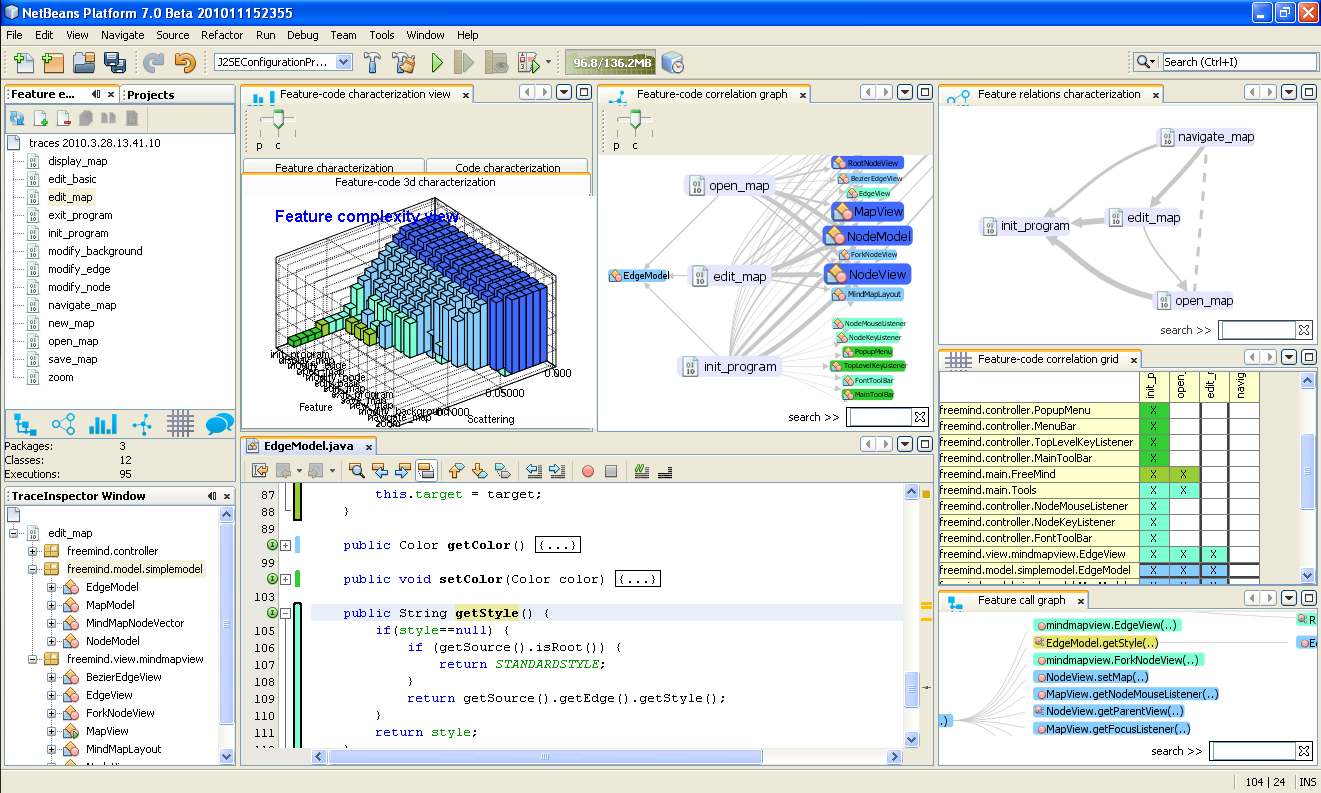Click the Save All toolbar icon
The width and height of the screenshot is (1321, 793).
(x=114, y=62)
